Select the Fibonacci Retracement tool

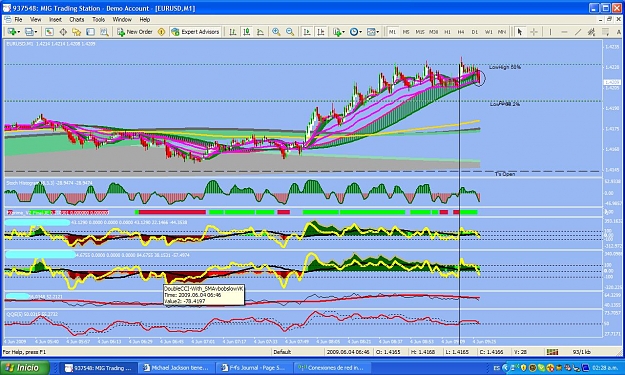coord(605,32)
